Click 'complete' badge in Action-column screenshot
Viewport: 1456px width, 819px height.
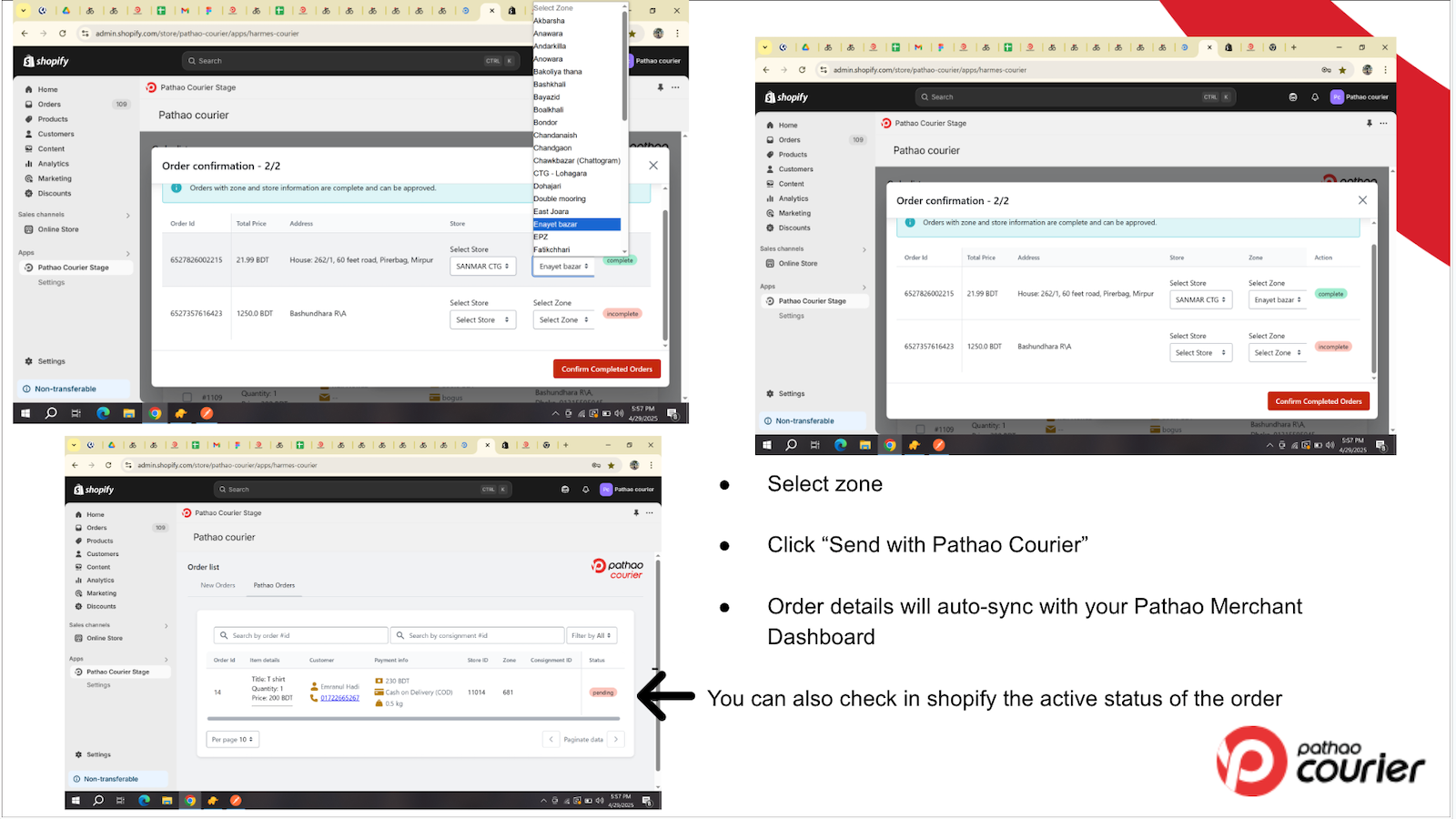1330,294
